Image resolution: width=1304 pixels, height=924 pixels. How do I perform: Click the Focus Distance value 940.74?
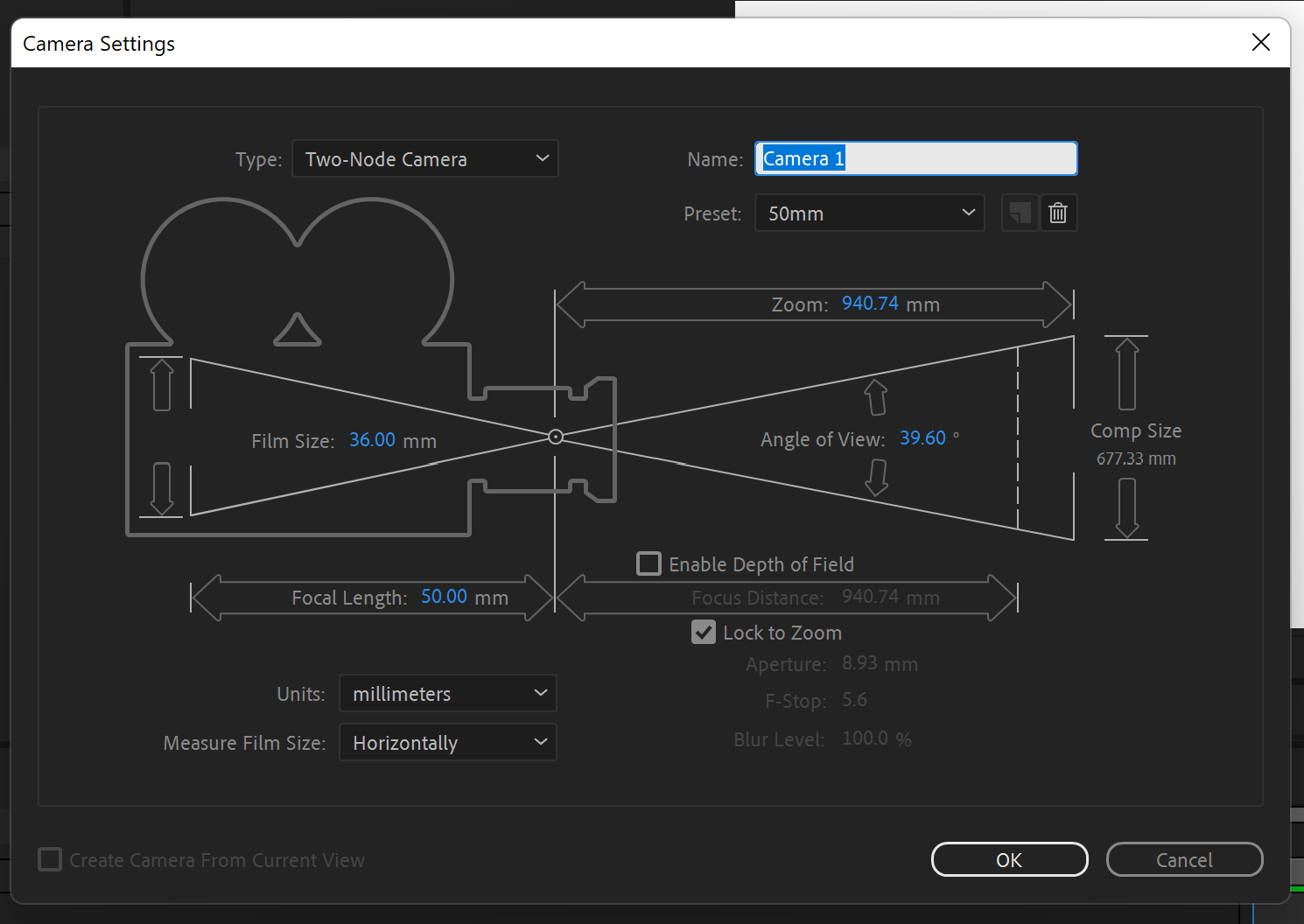click(x=870, y=596)
